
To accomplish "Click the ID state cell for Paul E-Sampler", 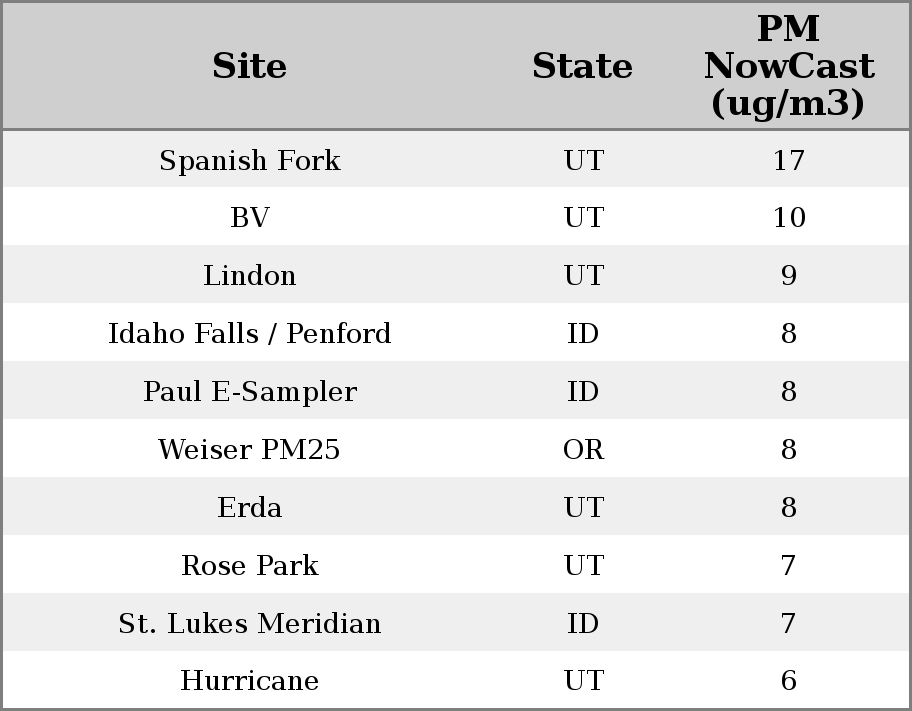I will click(583, 391).
